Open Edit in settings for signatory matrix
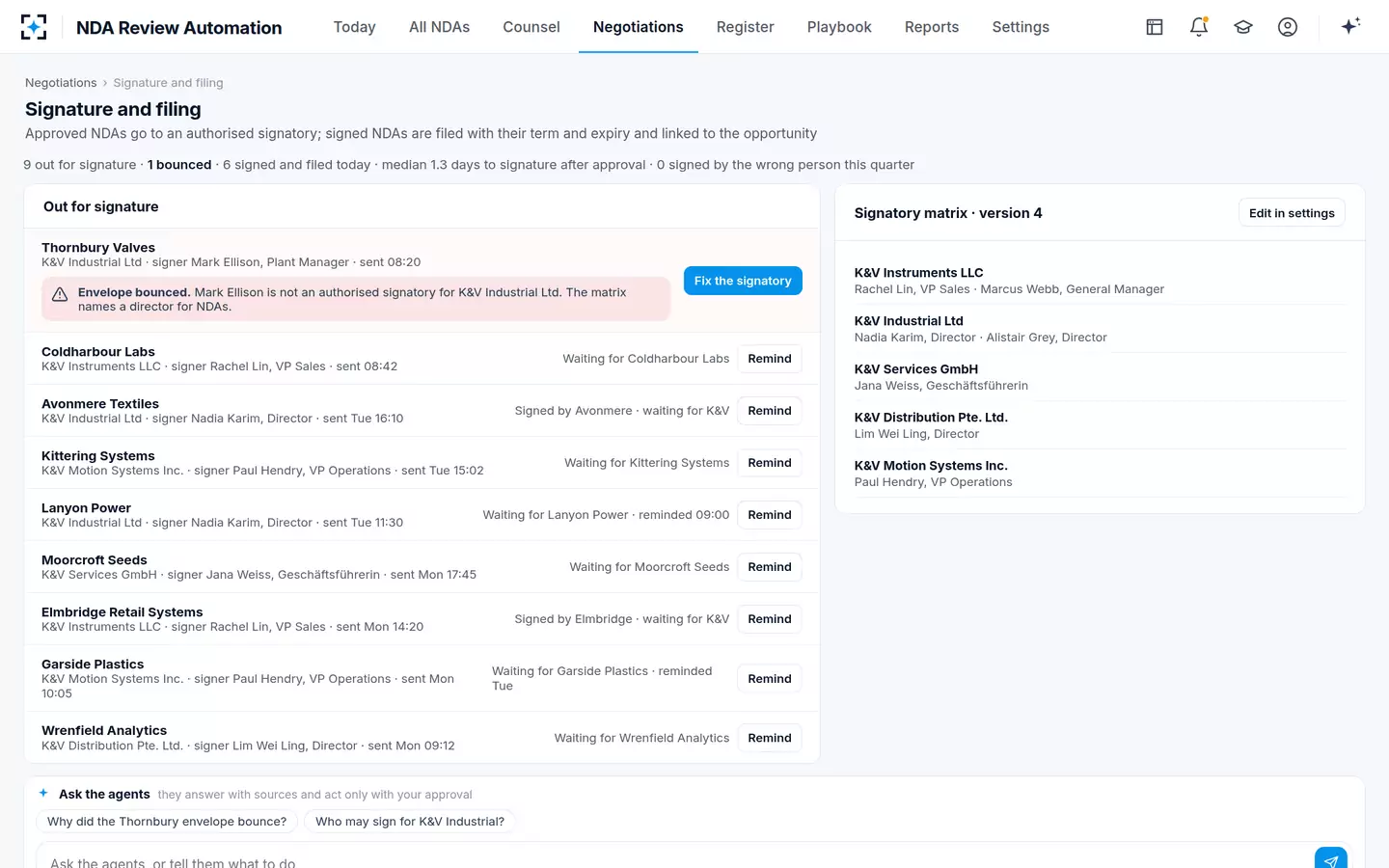 pyautogui.click(x=1292, y=213)
